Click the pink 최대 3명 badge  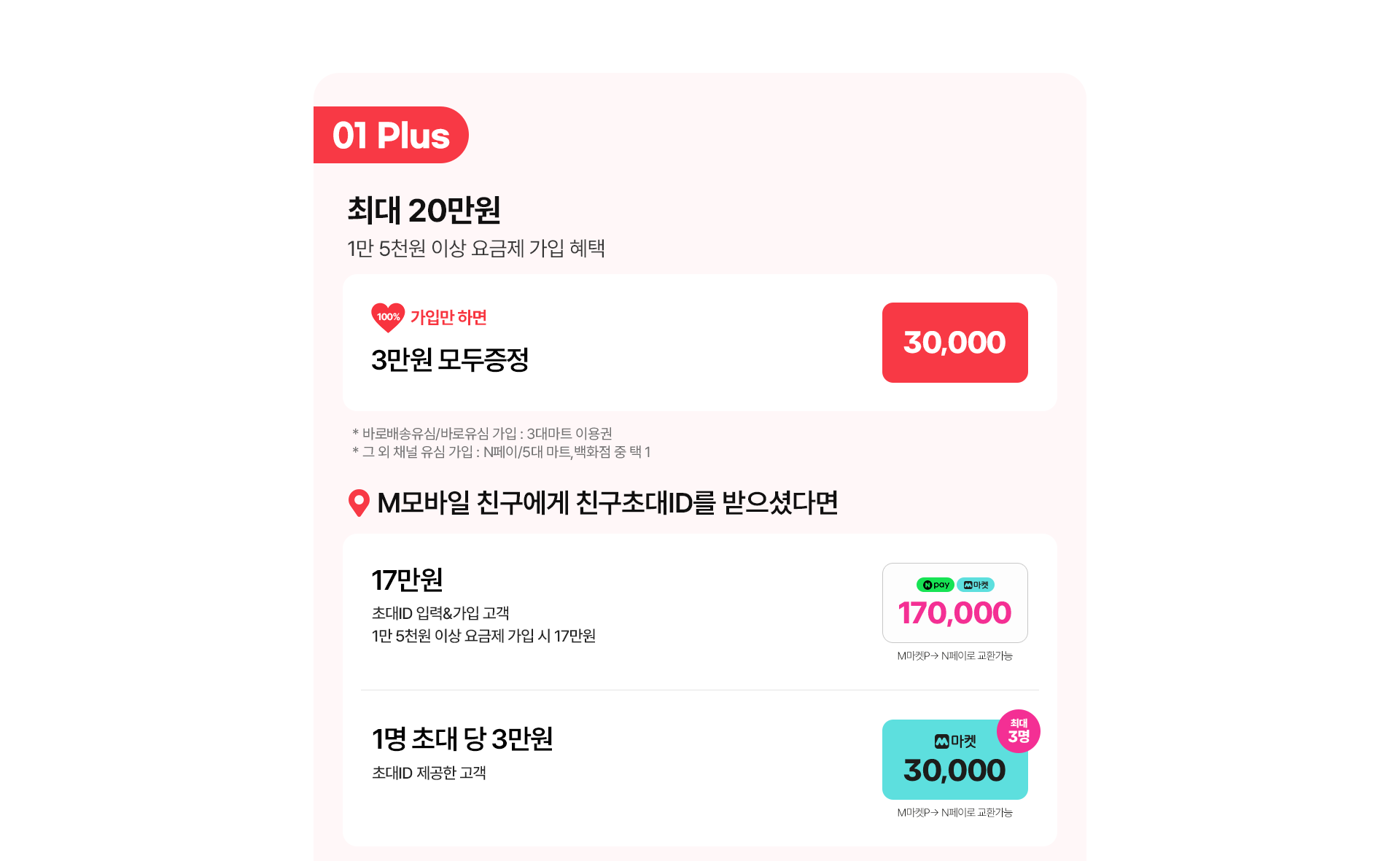[1019, 731]
